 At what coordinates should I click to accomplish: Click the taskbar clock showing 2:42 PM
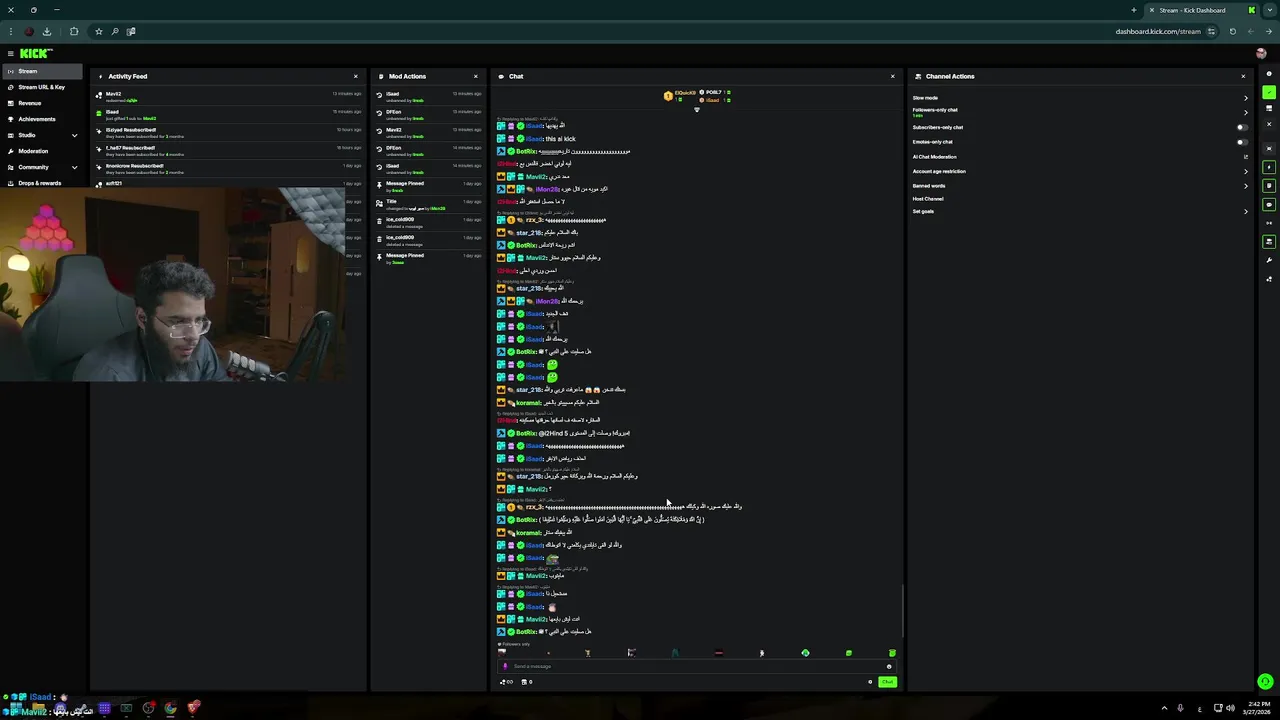point(1258,708)
